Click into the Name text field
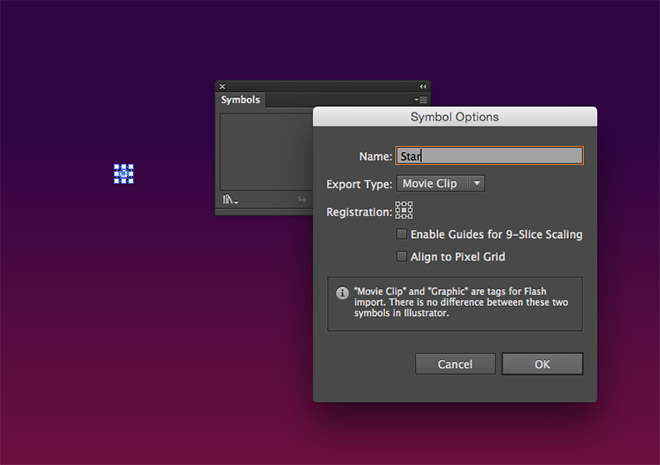 click(489, 156)
